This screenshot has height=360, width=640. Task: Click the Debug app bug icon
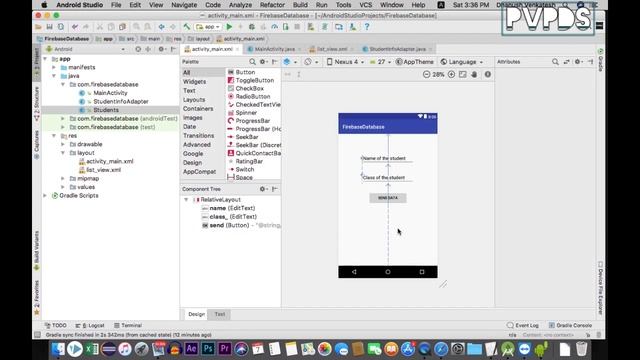(x=252, y=27)
